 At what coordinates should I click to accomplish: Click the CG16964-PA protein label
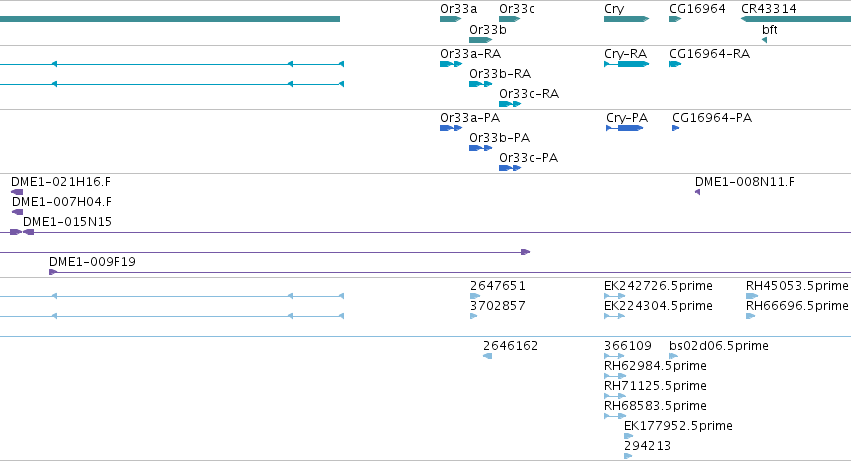tap(712, 118)
